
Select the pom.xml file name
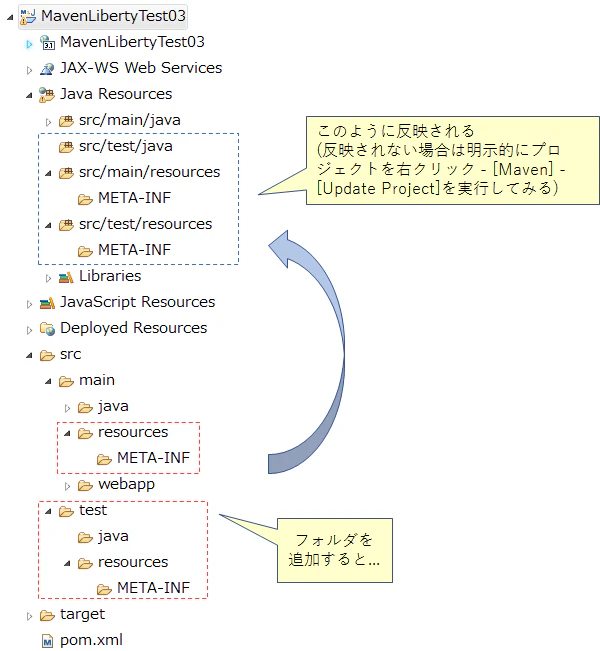91,640
